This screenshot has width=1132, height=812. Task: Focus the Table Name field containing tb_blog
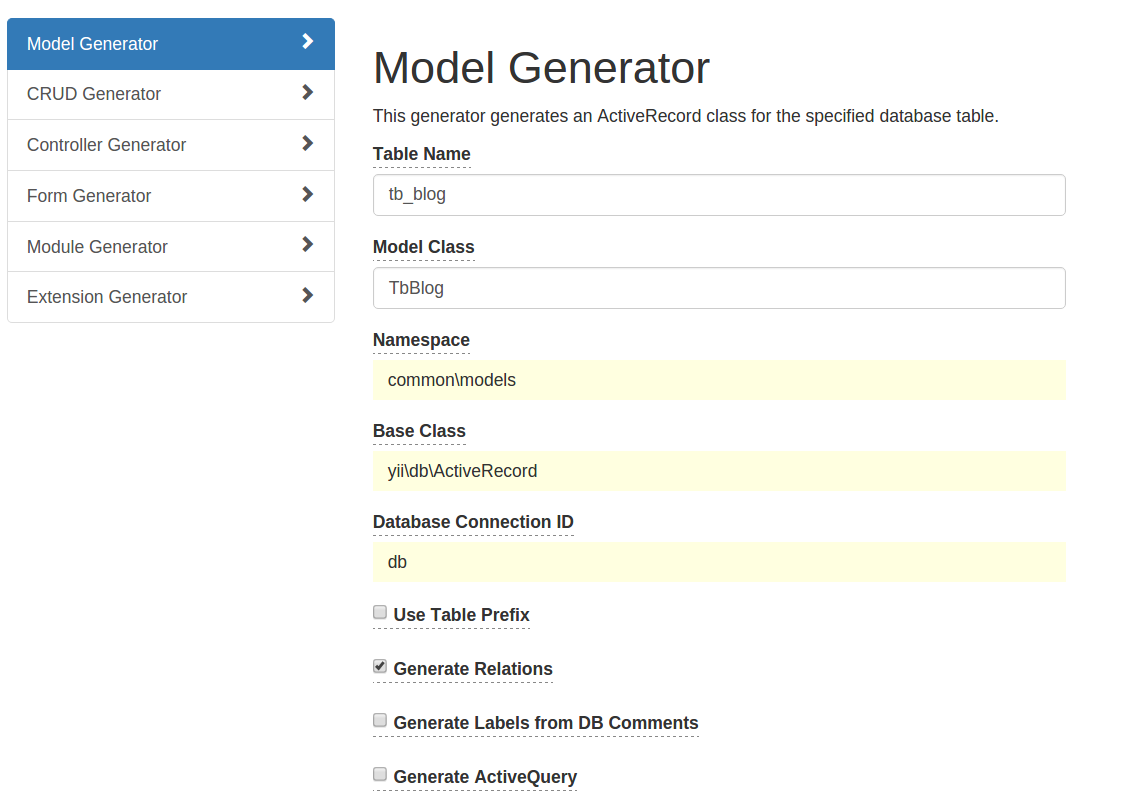pos(719,195)
